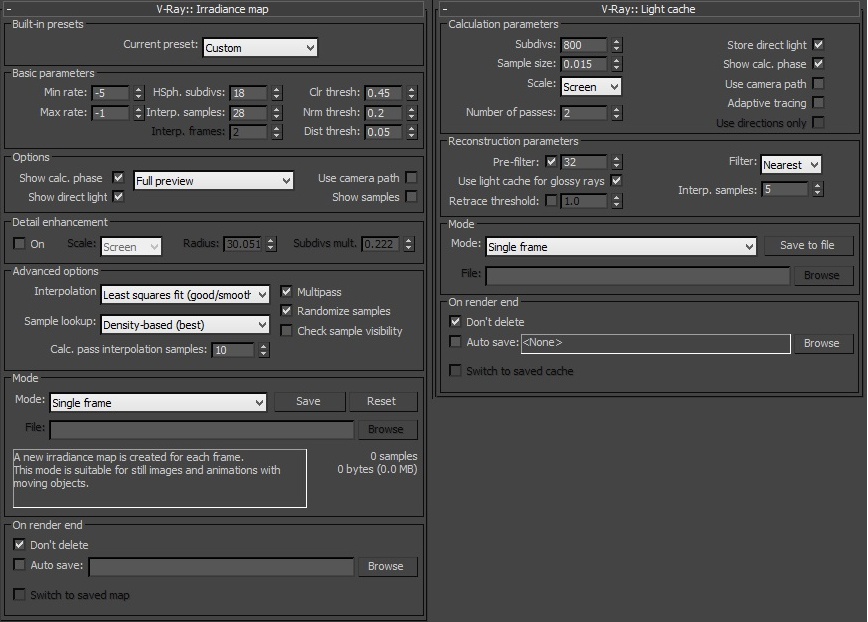Click the Calc. pass interpolation samples field
Image resolution: width=868 pixels, height=622 pixels.
click(x=234, y=350)
